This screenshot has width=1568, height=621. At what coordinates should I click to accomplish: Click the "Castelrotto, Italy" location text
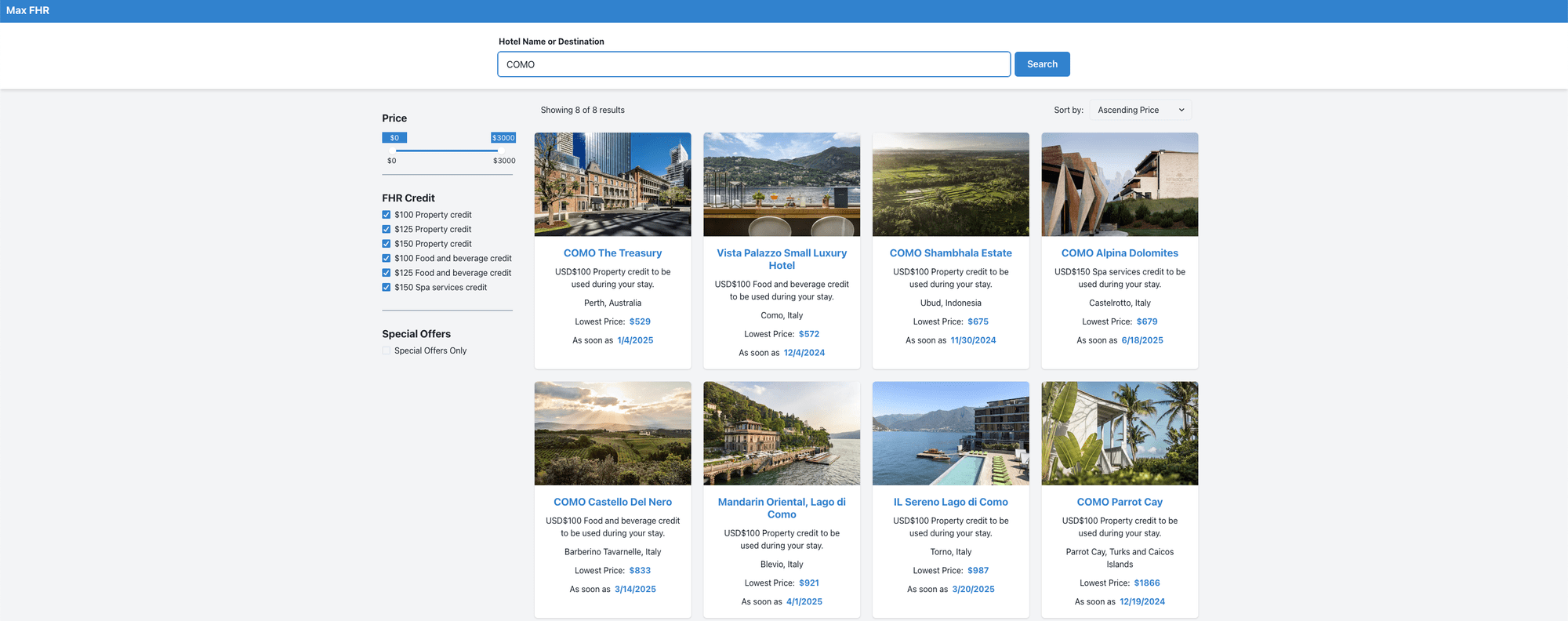click(1120, 303)
